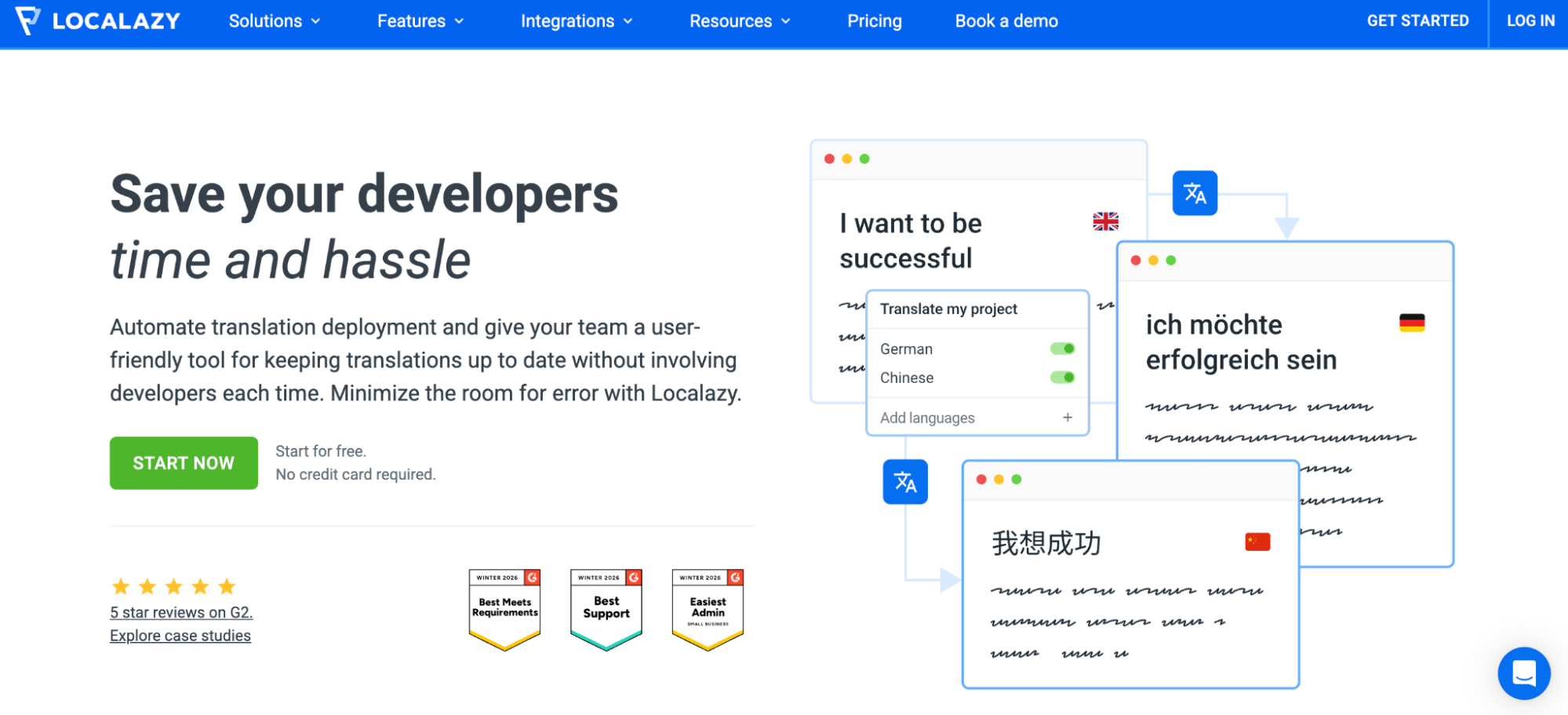Click the Easiest Admin G2 badge
This screenshot has width=1568, height=715.
(x=708, y=610)
